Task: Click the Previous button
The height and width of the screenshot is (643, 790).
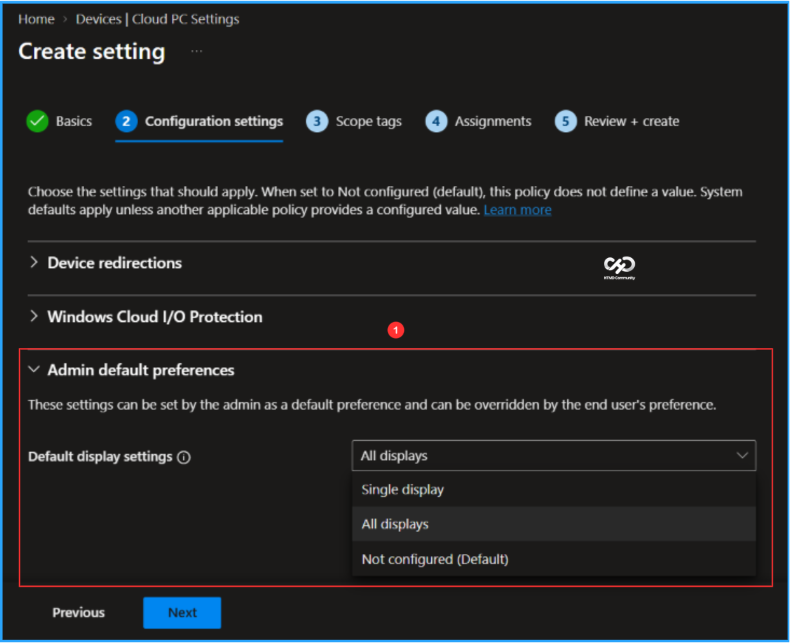Action: pos(79,613)
